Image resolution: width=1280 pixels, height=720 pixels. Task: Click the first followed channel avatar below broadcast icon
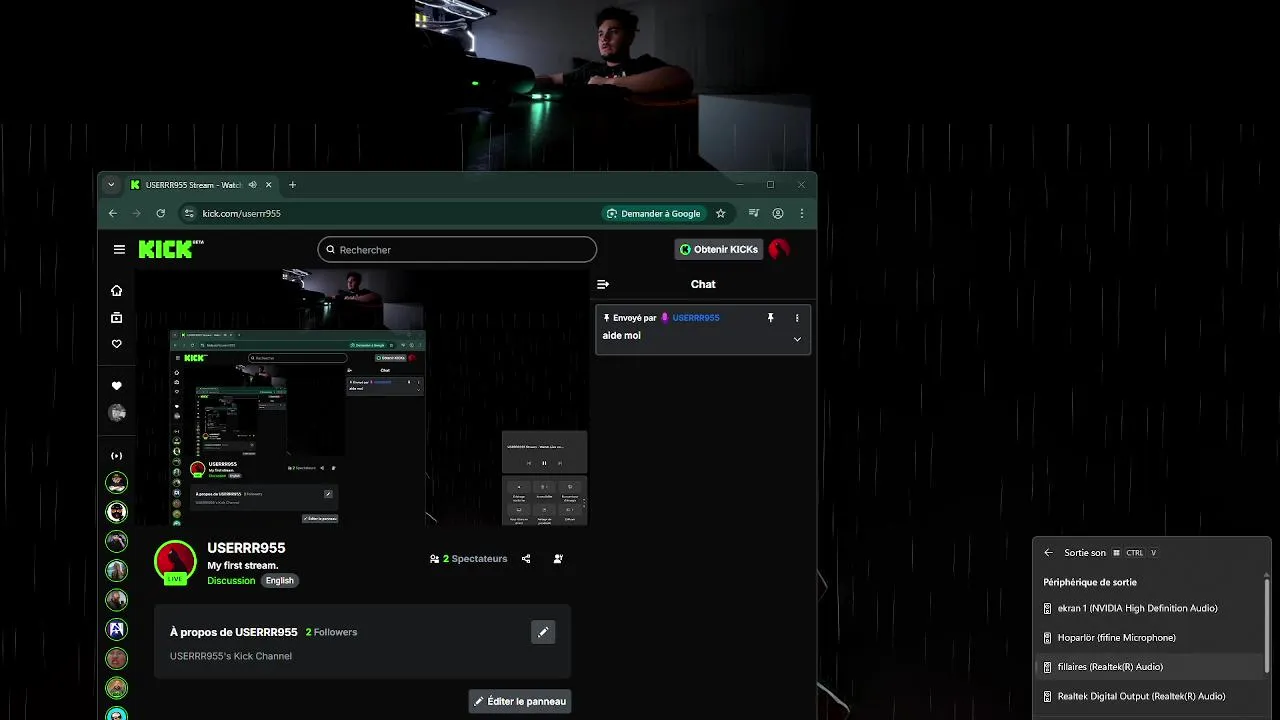tap(117, 483)
